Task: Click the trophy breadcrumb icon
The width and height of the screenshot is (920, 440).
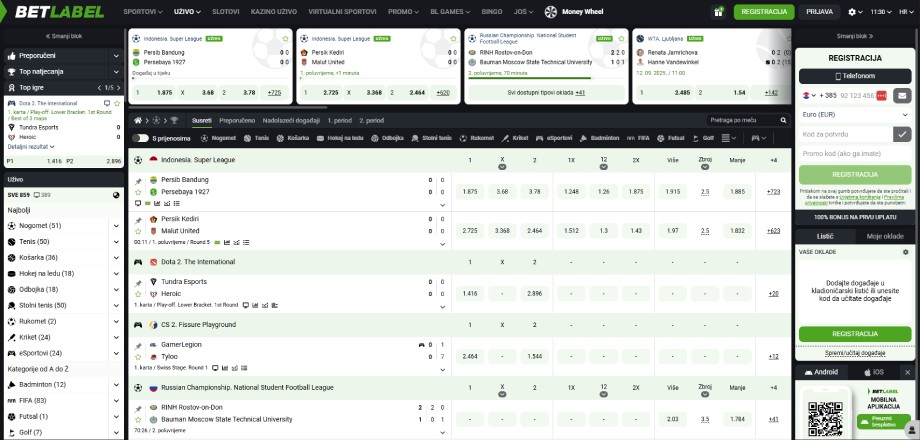Action: click(174, 120)
